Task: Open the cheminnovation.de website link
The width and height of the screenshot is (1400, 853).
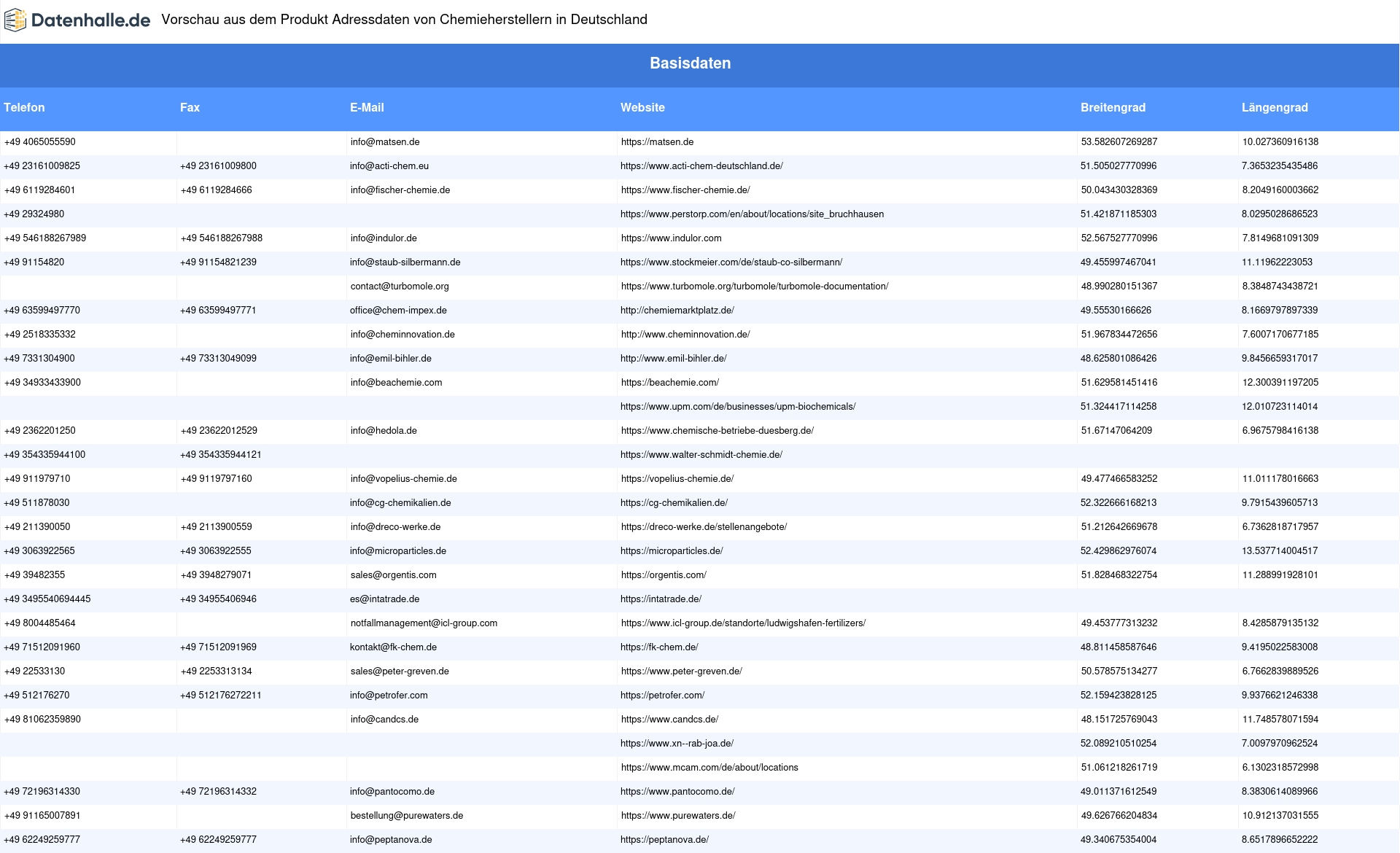Action: pyautogui.click(x=685, y=335)
